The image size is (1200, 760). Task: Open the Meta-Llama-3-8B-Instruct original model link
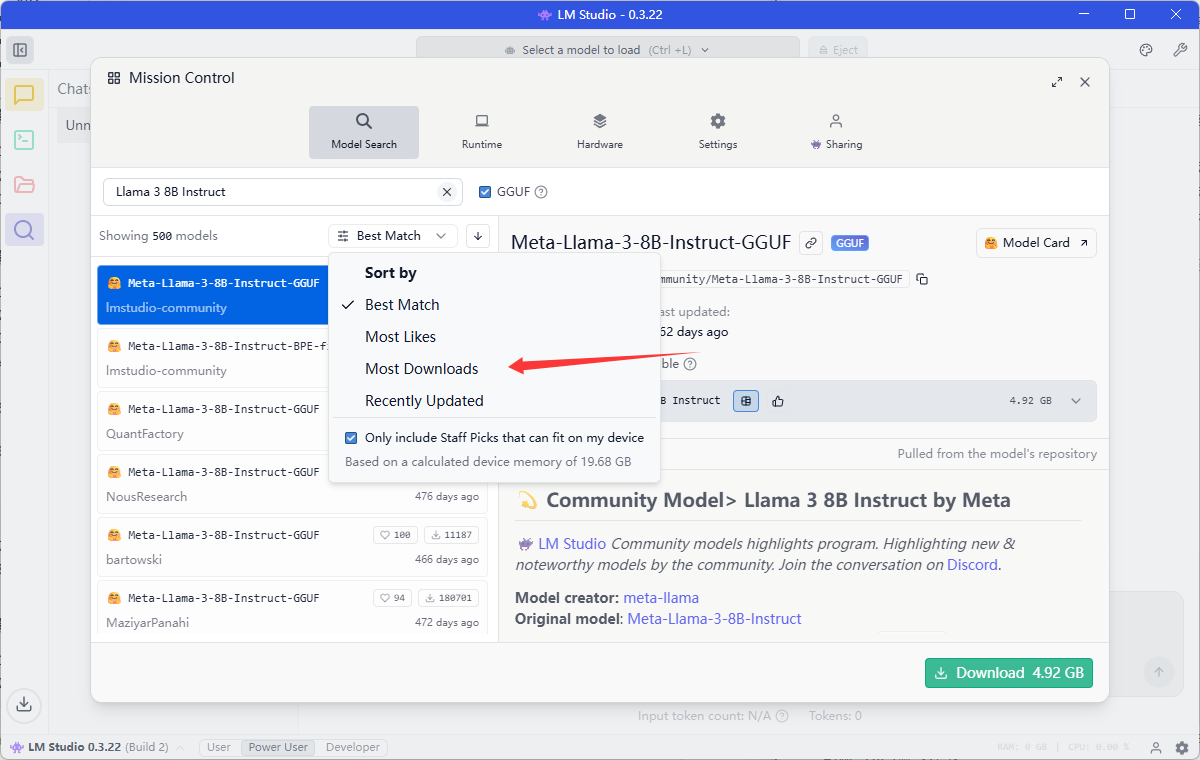[714, 619]
